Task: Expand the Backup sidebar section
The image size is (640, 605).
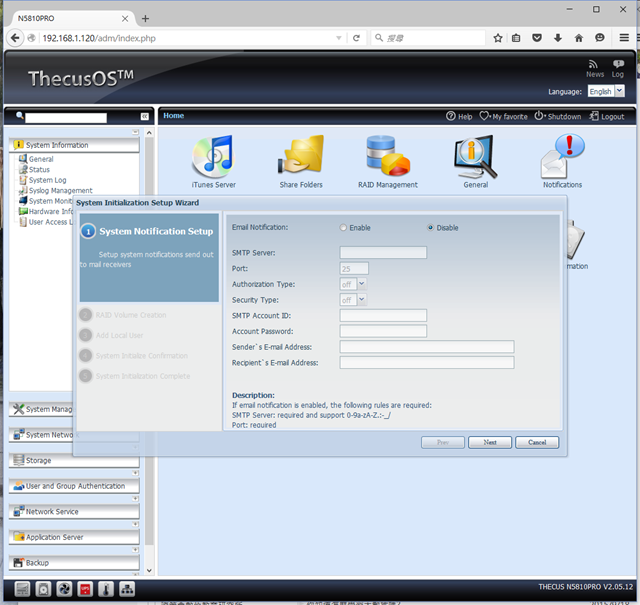Action: (x=74, y=563)
